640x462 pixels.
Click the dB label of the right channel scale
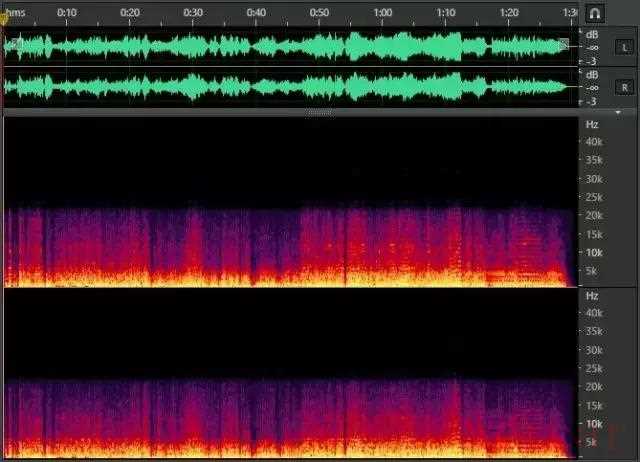point(592,75)
